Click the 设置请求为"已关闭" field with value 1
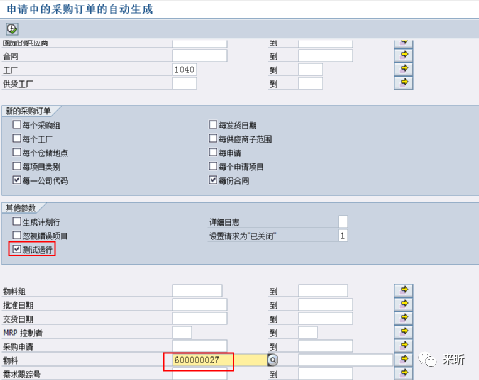 click(x=343, y=236)
